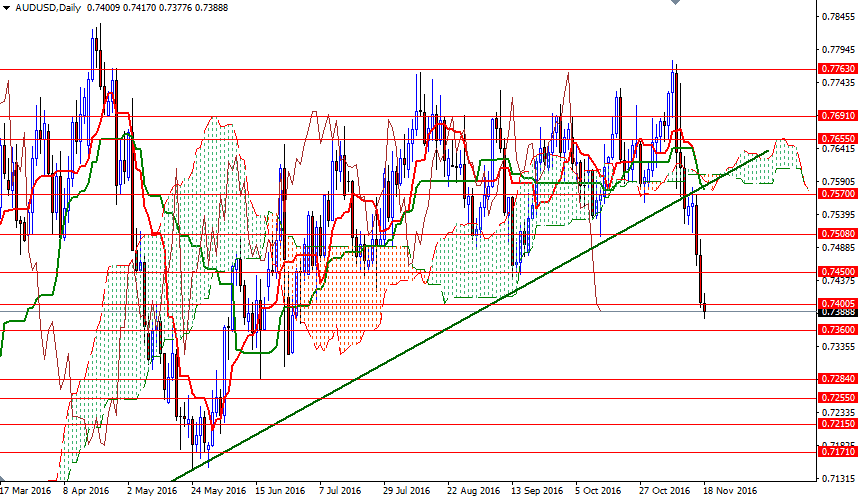This screenshot has height=498, width=863.
Task: Click the 8 Apr 2016 date label
Action: pos(86,490)
